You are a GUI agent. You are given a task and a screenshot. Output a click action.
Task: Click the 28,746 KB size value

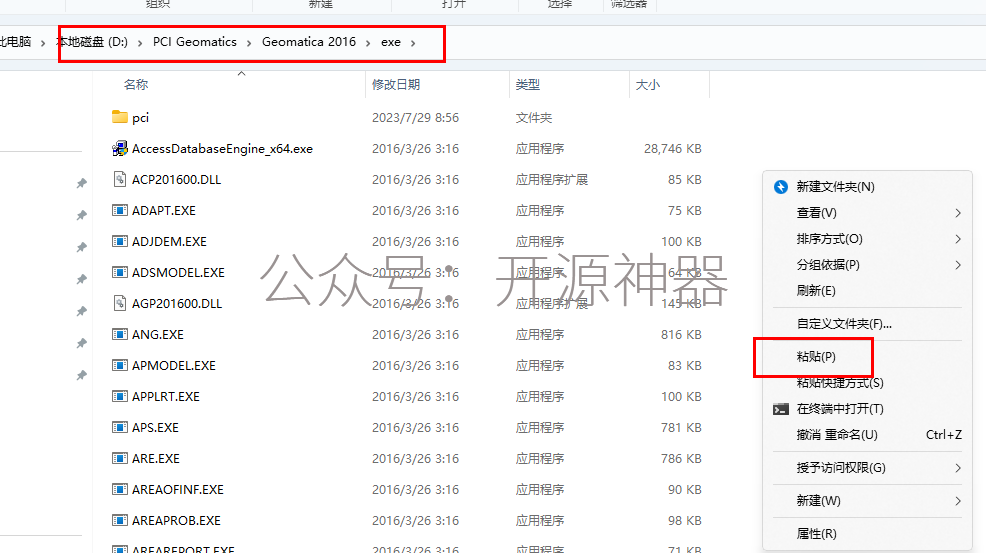point(673,149)
